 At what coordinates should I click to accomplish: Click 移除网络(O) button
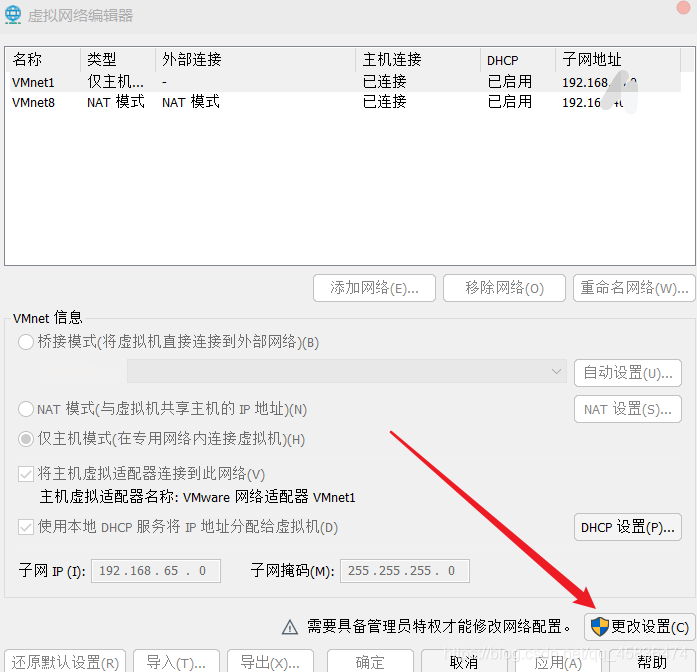coord(504,288)
